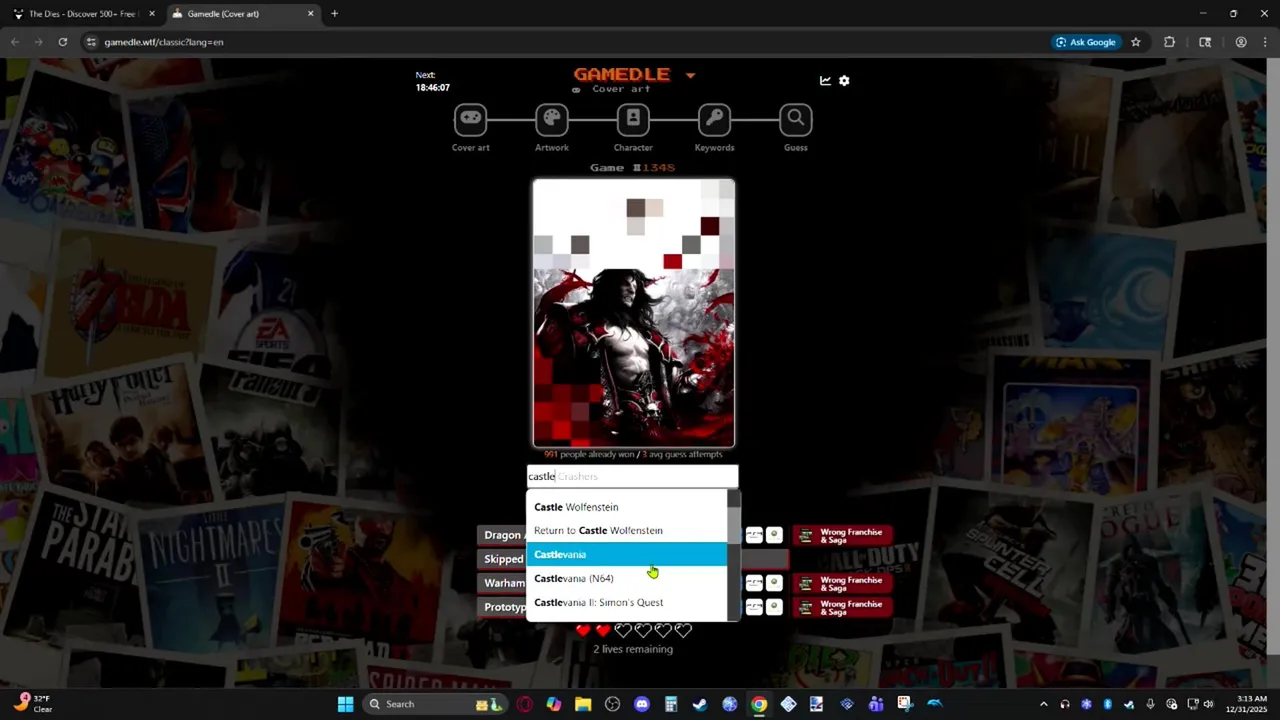Click the first red filled heart
This screenshot has height=720, width=1280.
click(583, 630)
